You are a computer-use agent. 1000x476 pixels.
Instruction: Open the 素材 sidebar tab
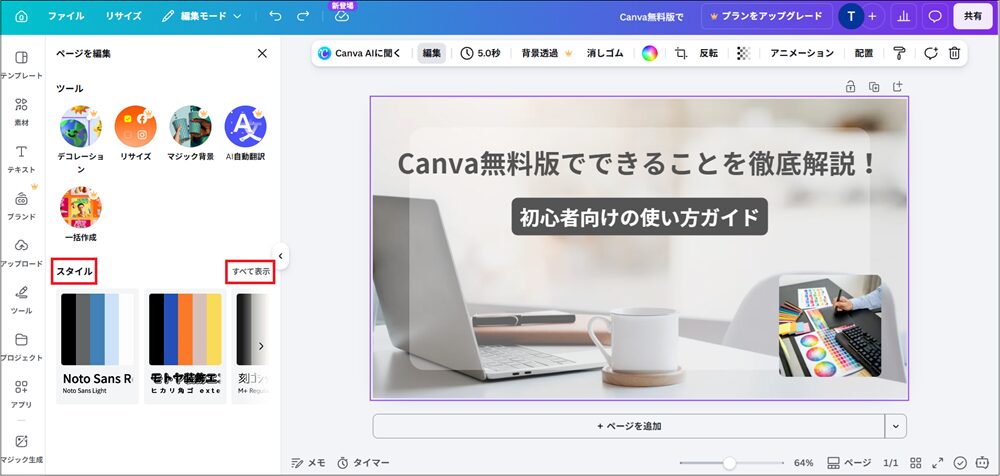(22, 112)
